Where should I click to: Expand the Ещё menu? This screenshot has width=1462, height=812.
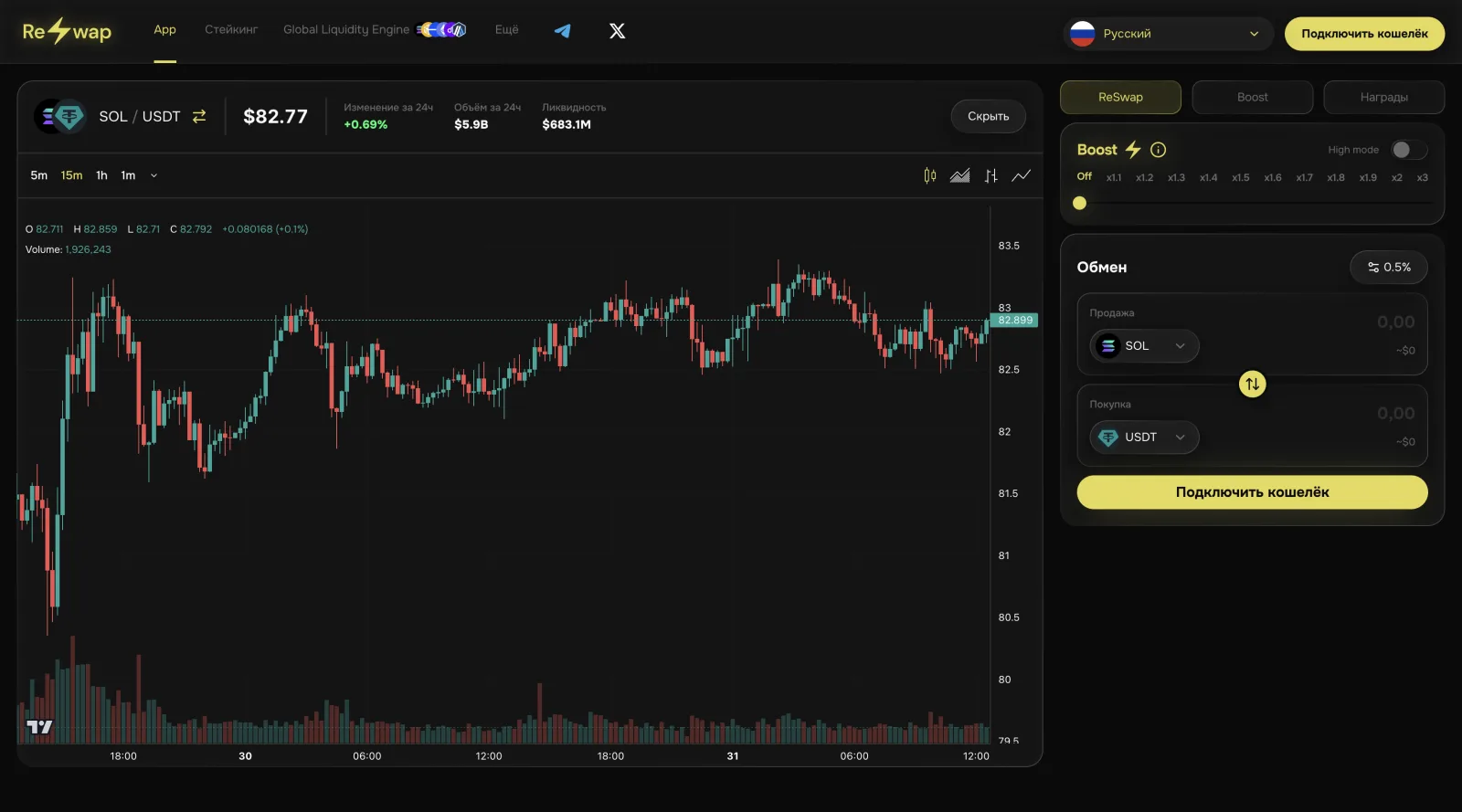point(507,30)
